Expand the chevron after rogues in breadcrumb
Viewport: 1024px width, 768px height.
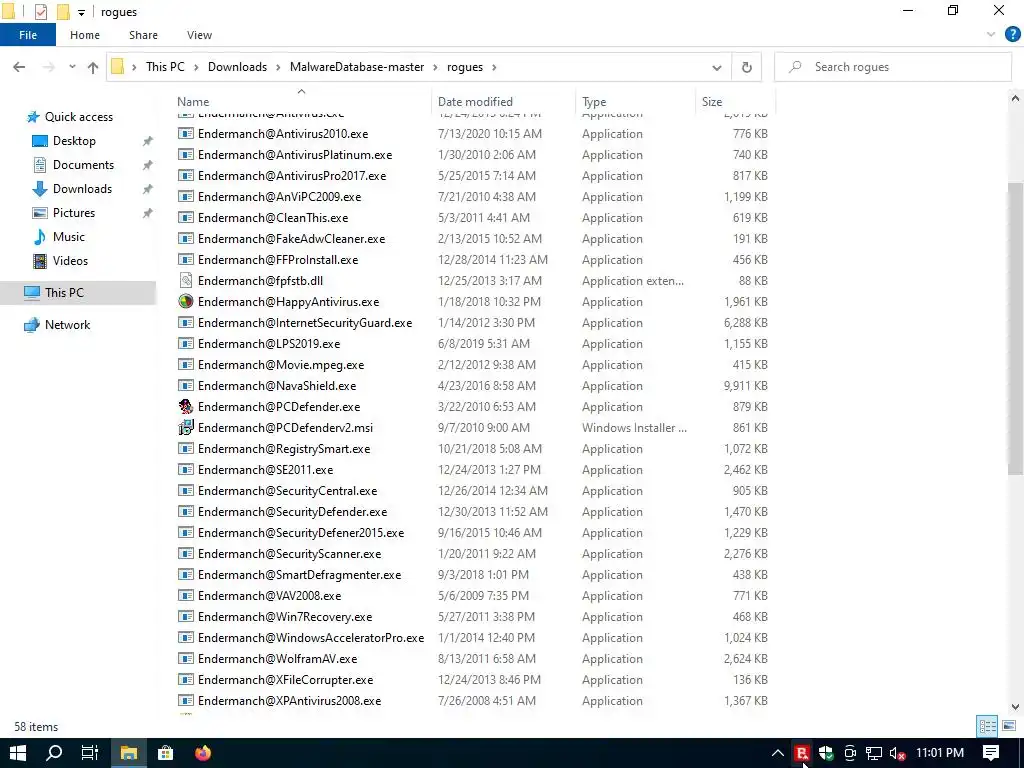point(494,67)
